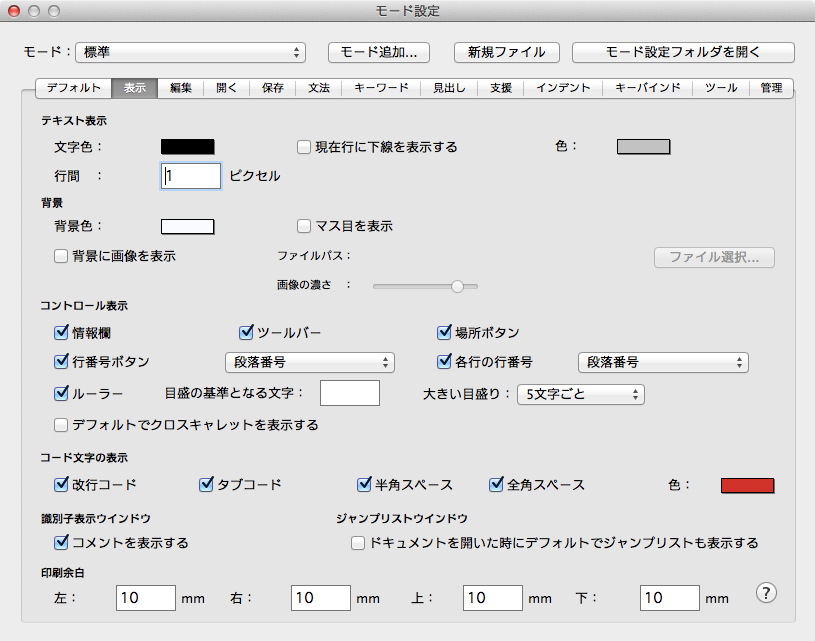
Task: Uncheck the 改行コード checkbox
Action: point(61,484)
